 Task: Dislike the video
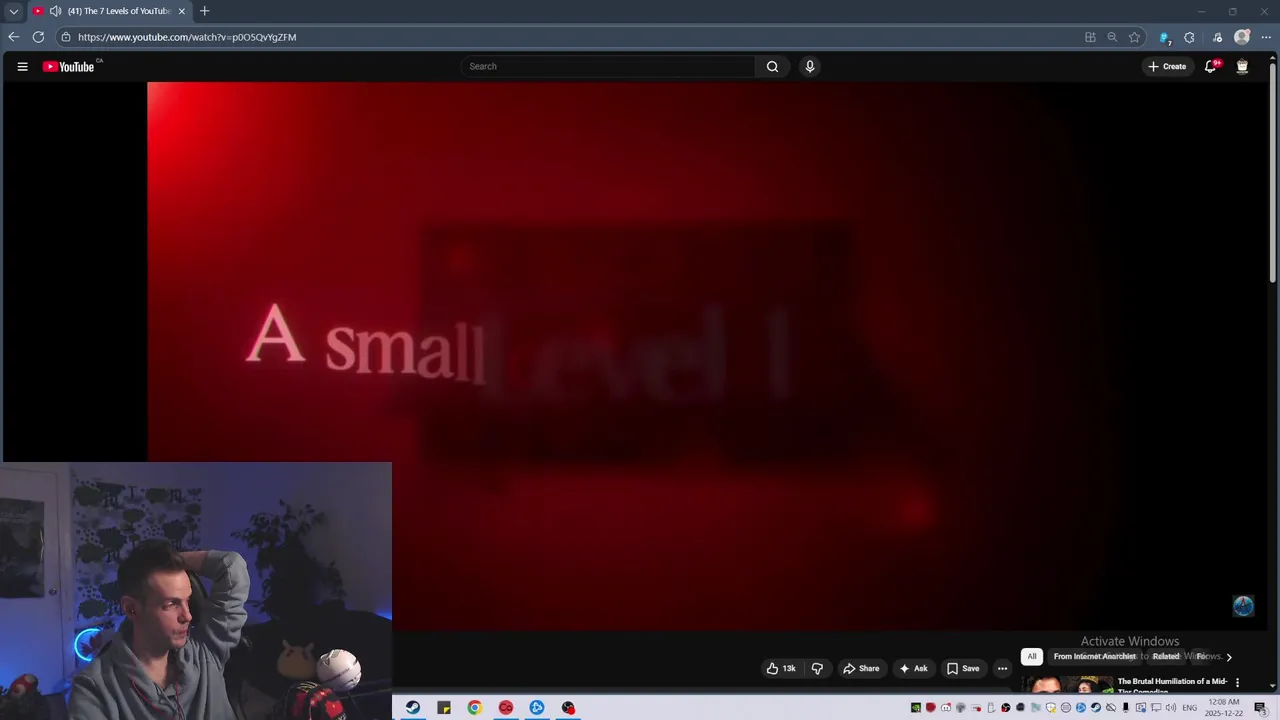pyautogui.click(x=817, y=668)
